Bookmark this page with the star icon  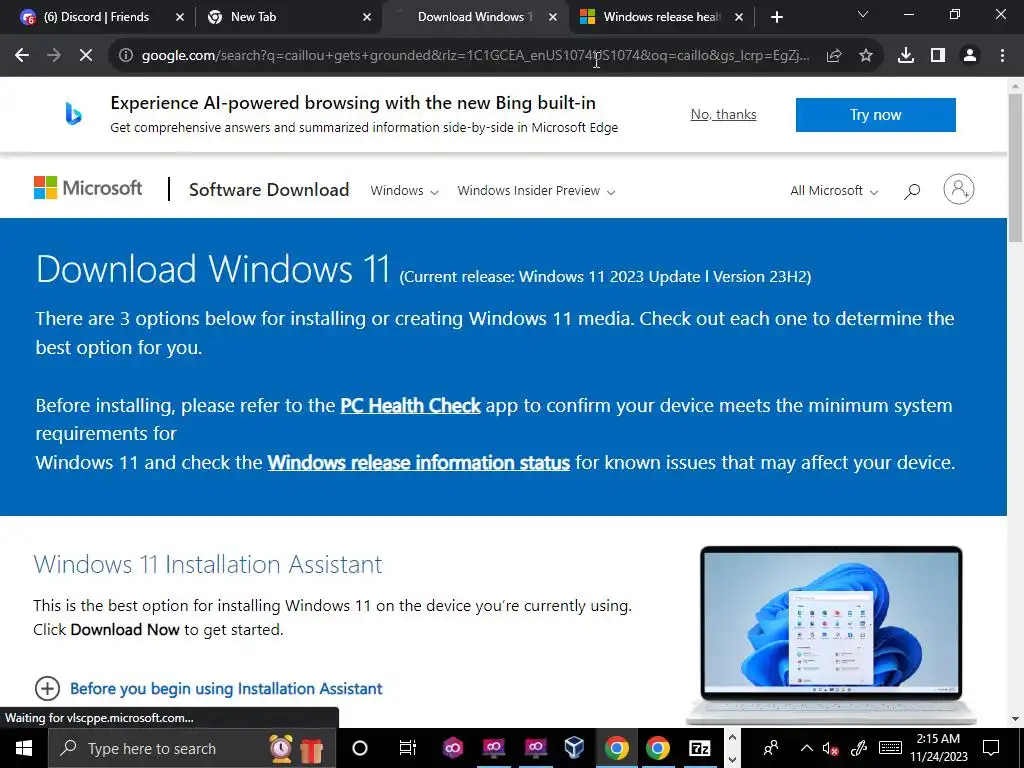pyautogui.click(x=866, y=56)
